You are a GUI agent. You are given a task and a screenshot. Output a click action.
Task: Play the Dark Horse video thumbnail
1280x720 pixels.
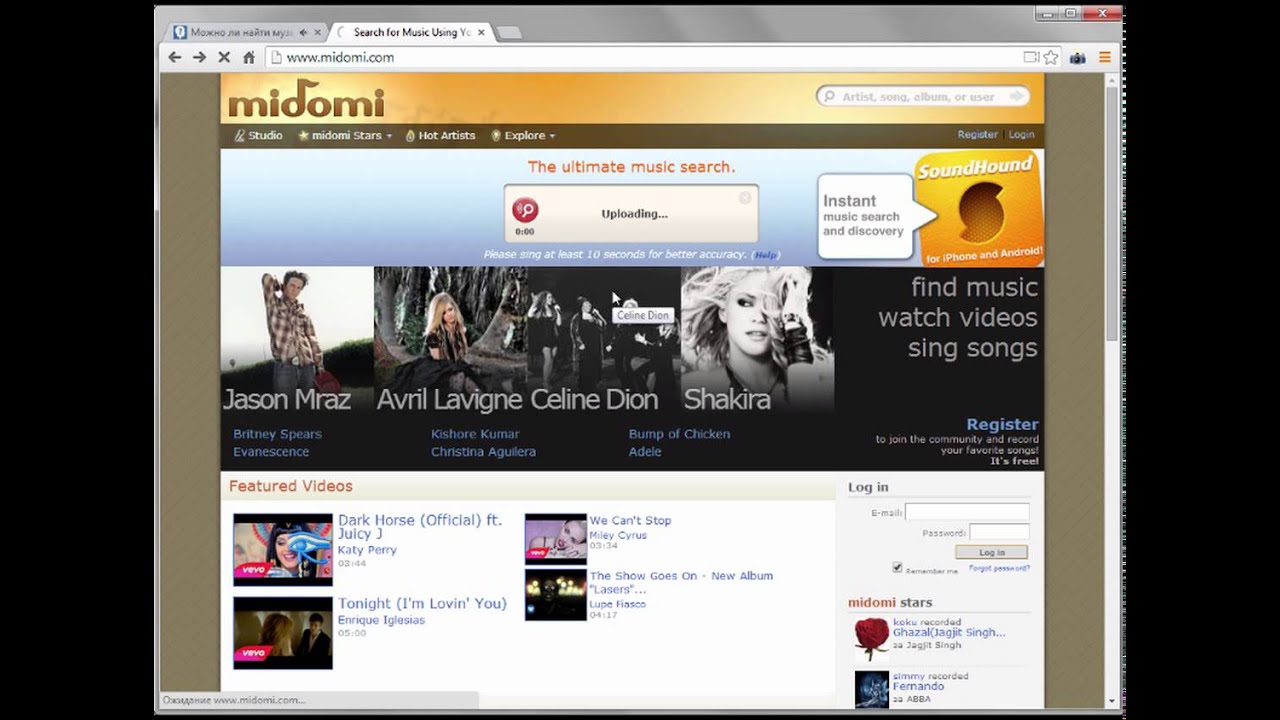click(283, 550)
